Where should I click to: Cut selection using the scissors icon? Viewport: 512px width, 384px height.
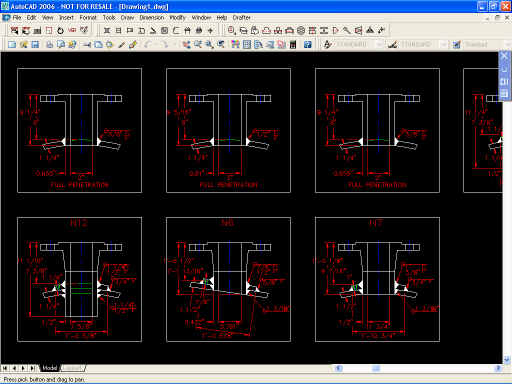[87, 44]
